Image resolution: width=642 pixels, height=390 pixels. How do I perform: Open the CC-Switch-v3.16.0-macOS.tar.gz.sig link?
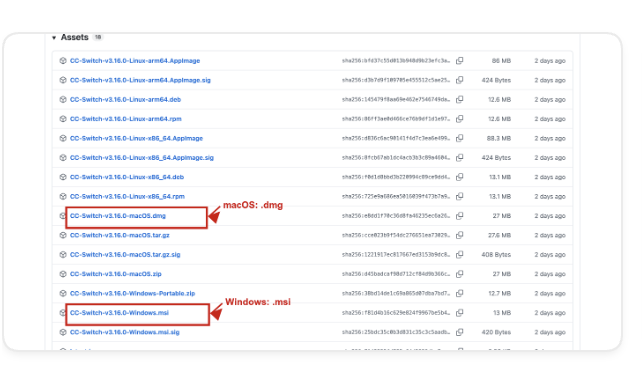(x=125, y=255)
